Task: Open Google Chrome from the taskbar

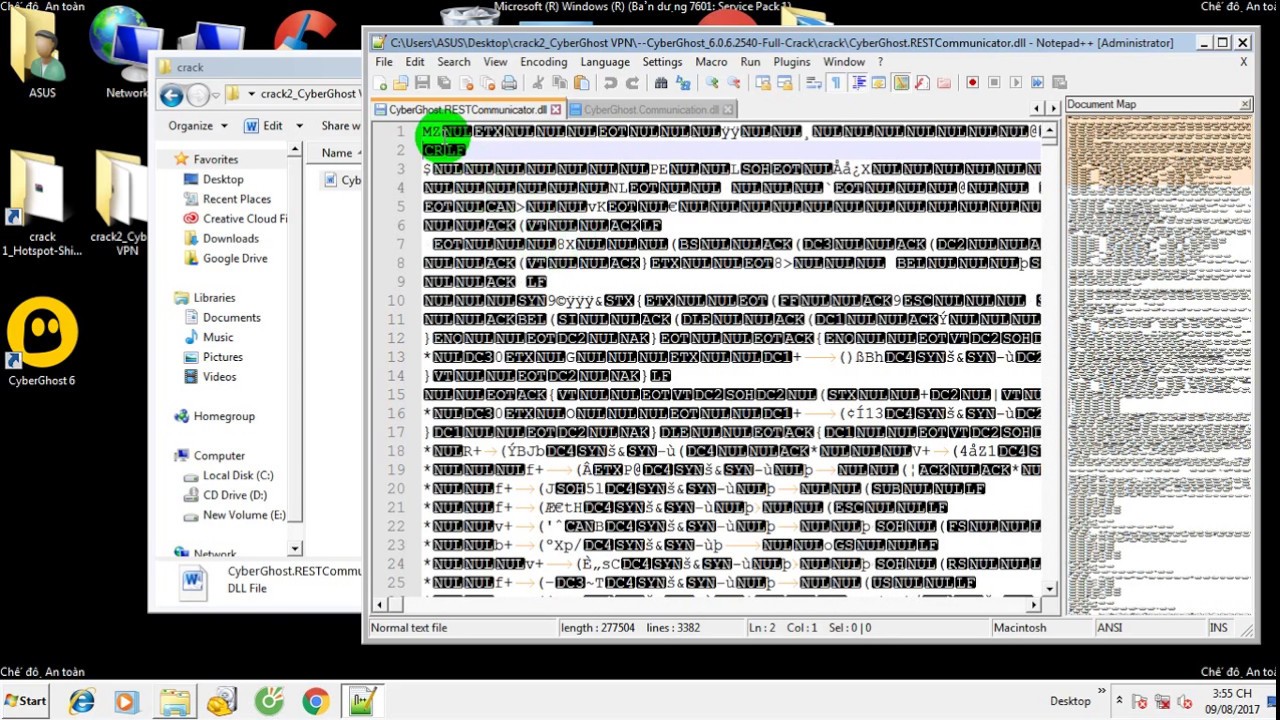Action: tap(316, 701)
